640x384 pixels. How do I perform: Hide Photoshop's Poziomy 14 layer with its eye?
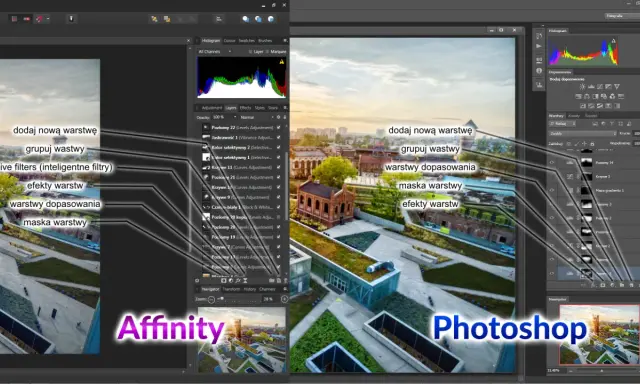tap(552, 162)
